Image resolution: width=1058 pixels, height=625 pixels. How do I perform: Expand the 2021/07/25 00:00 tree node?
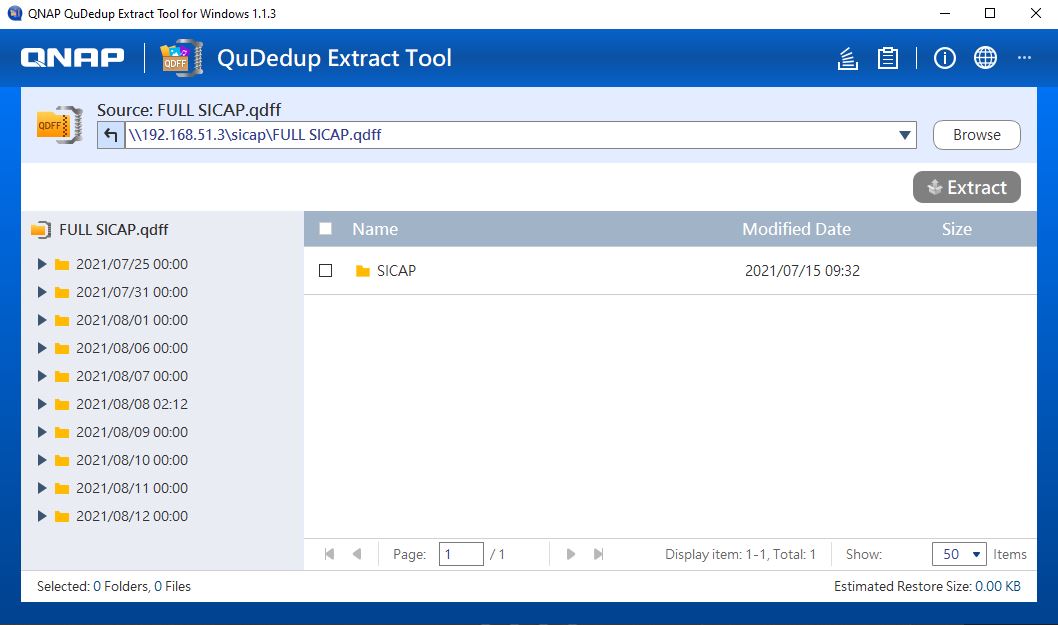tap(42, 265)
